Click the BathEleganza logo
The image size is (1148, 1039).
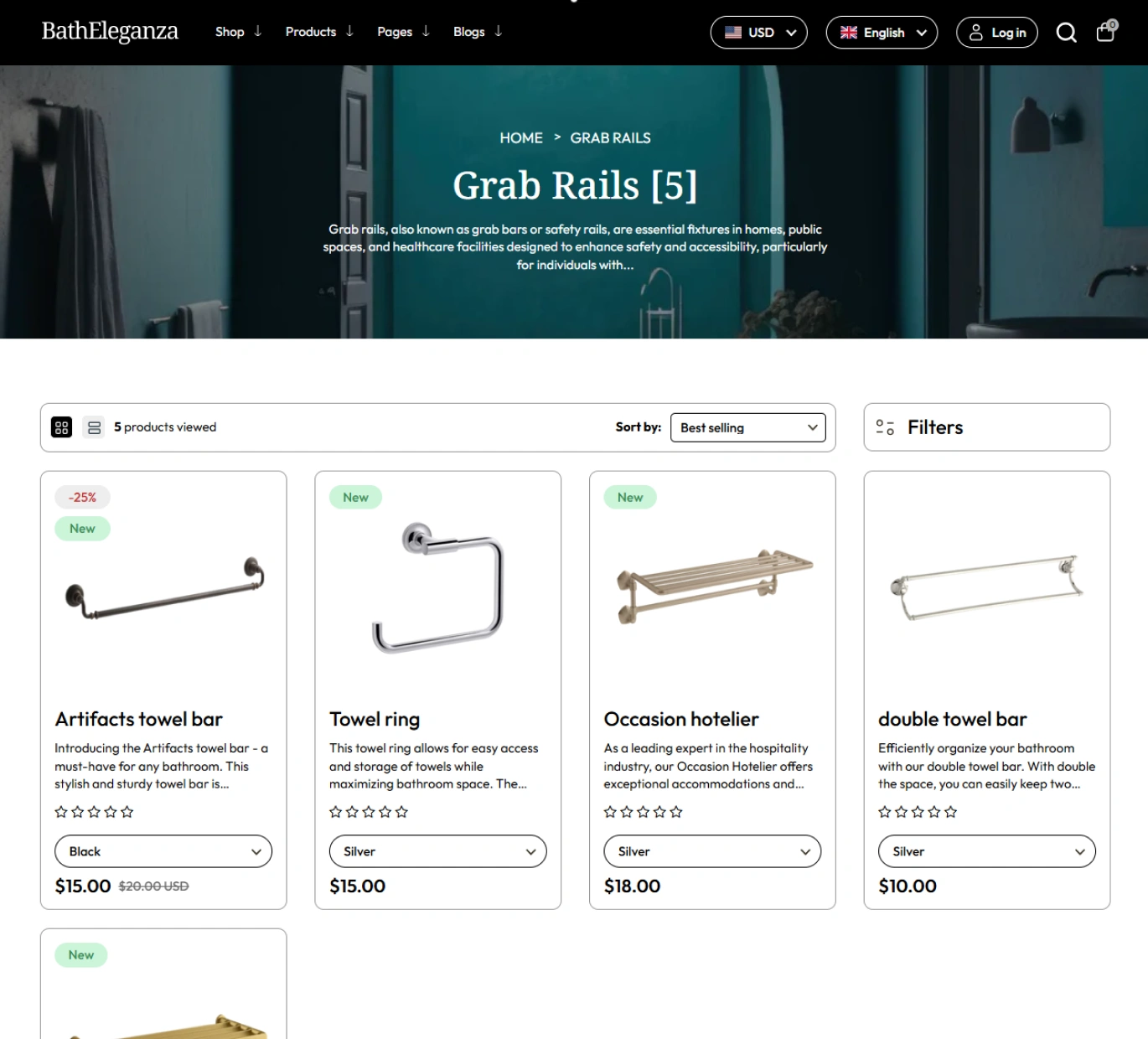pos(110,32)
